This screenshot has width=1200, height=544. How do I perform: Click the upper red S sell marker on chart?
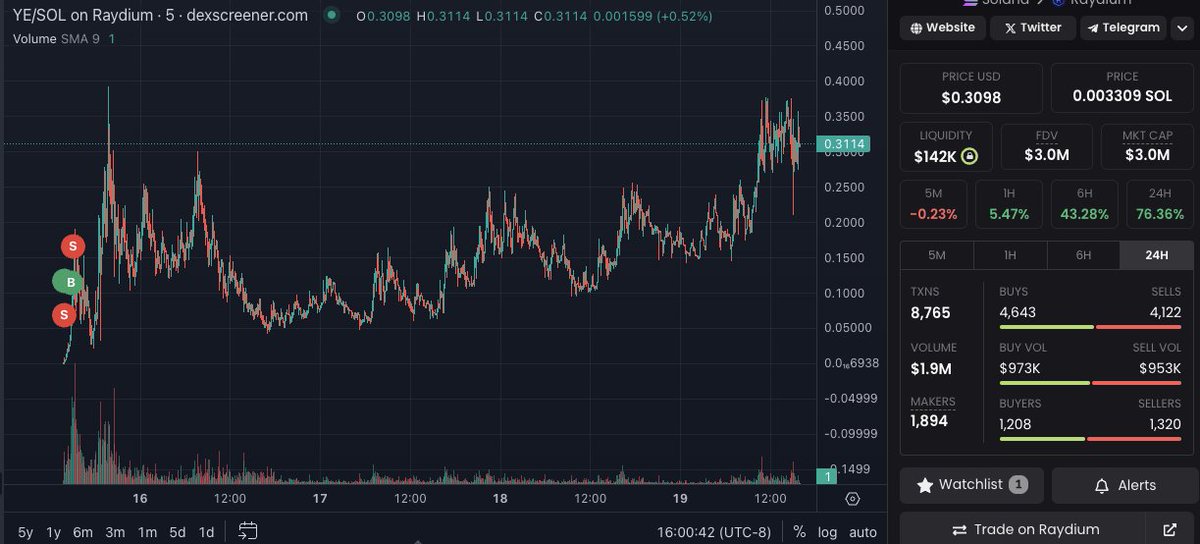[72, 246]
